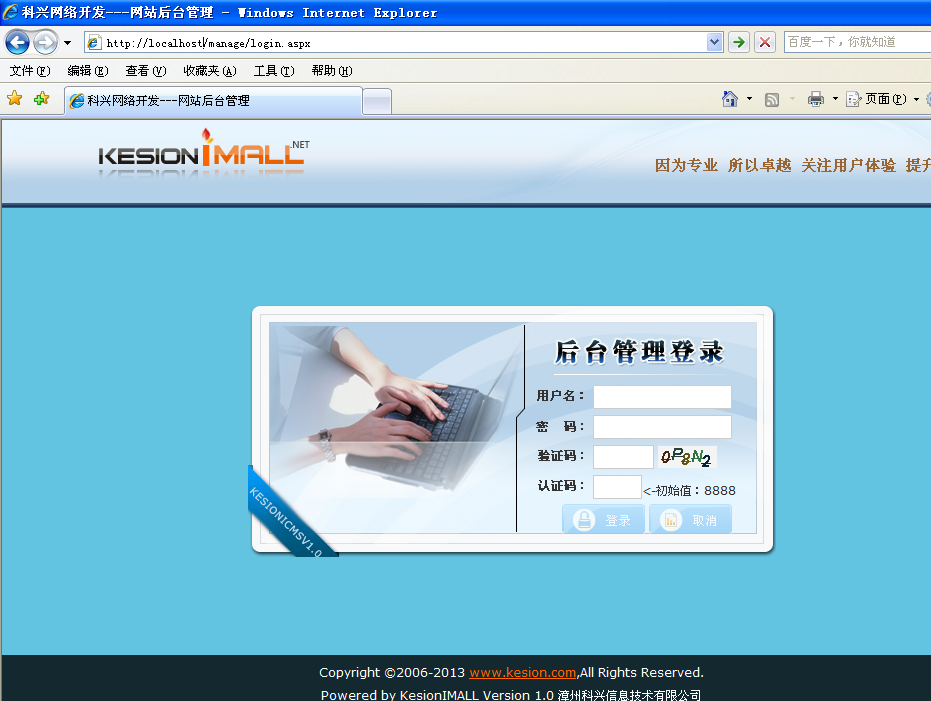Select the 科兴网络开发 browser tab
Image resolution: width=931 pixels, height=701 pixels.
[x=212, y=101]
